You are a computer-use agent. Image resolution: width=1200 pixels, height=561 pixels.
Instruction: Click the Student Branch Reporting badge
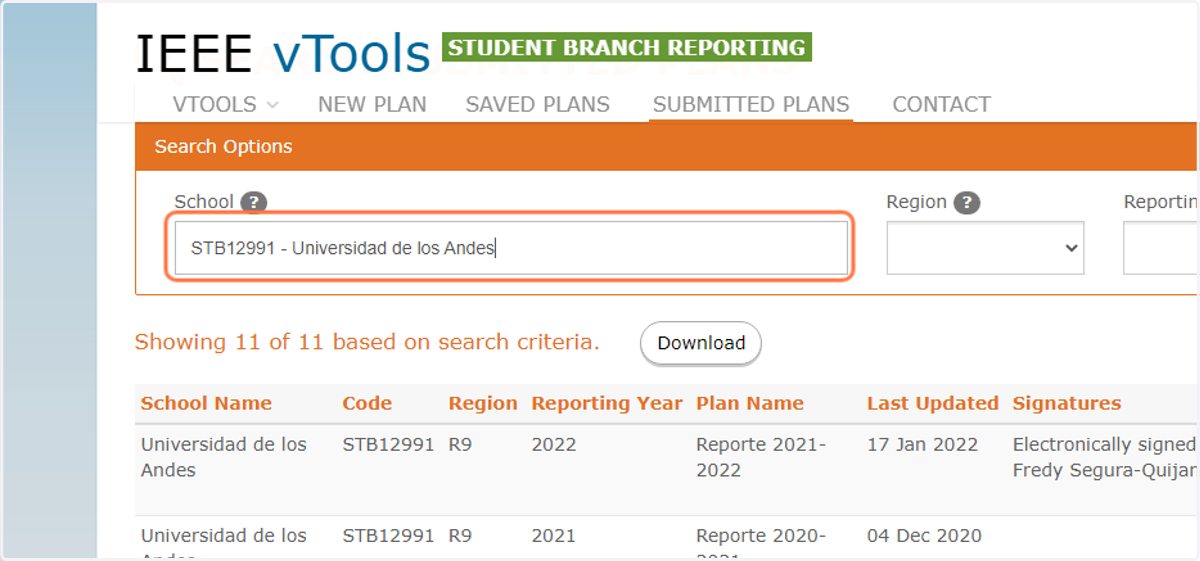tap(627, 47)
